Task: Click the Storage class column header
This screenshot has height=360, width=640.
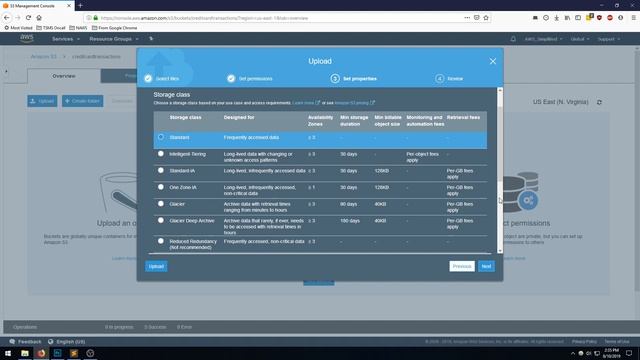Action: coord(185,118)
